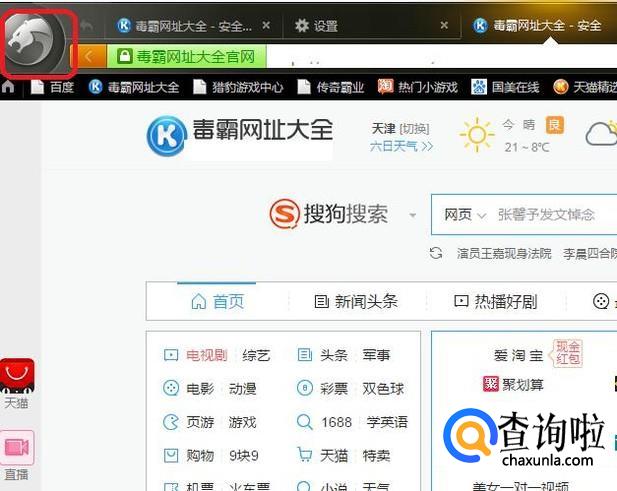Image resolution: width=617 pixels, height=491 pixels.
Task: Click the shopping cart icon beside 天猫
Action: (x=305, y=455)
